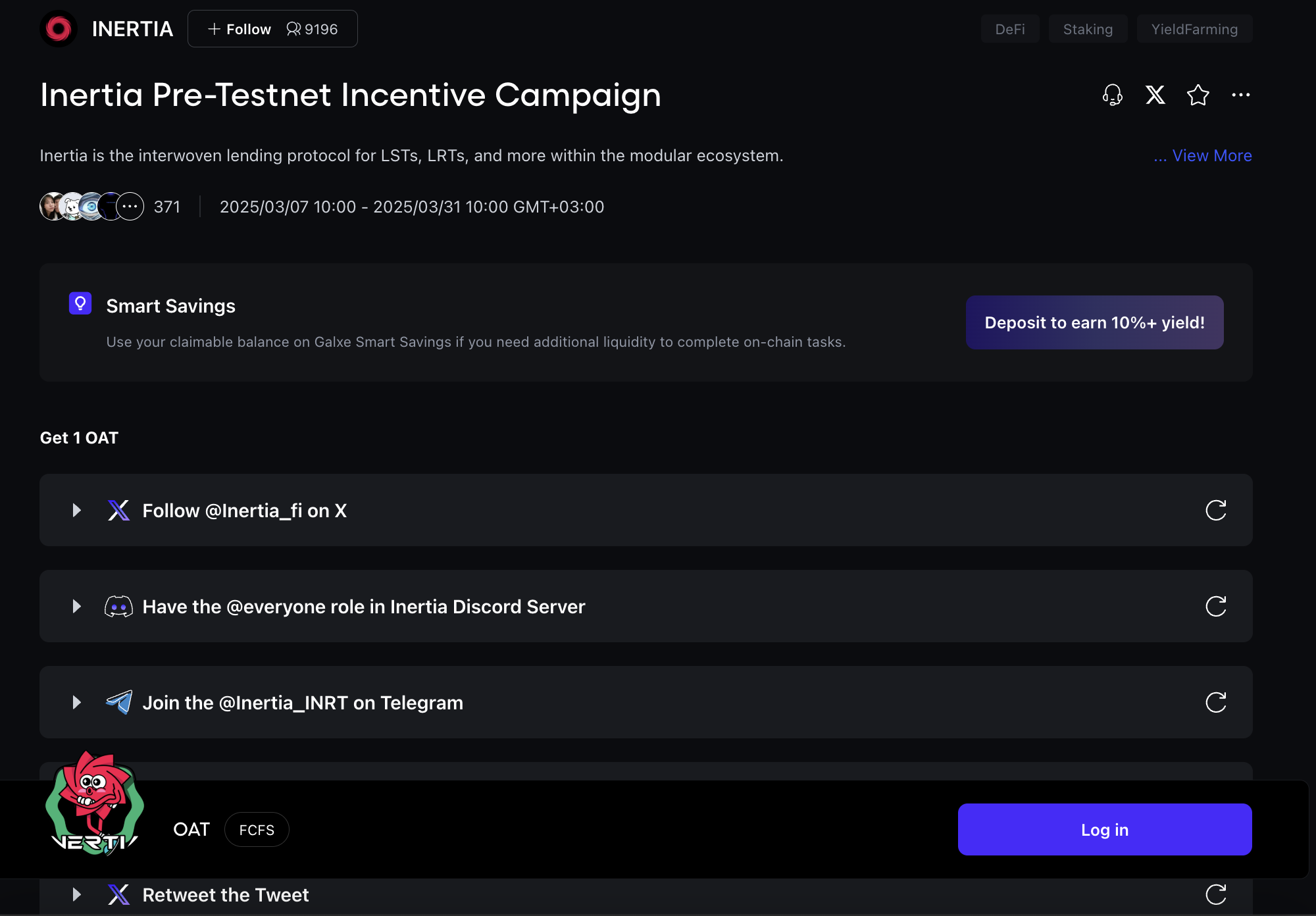
Task: Refresh the Telegram join task status
Action: [1215, 702]
